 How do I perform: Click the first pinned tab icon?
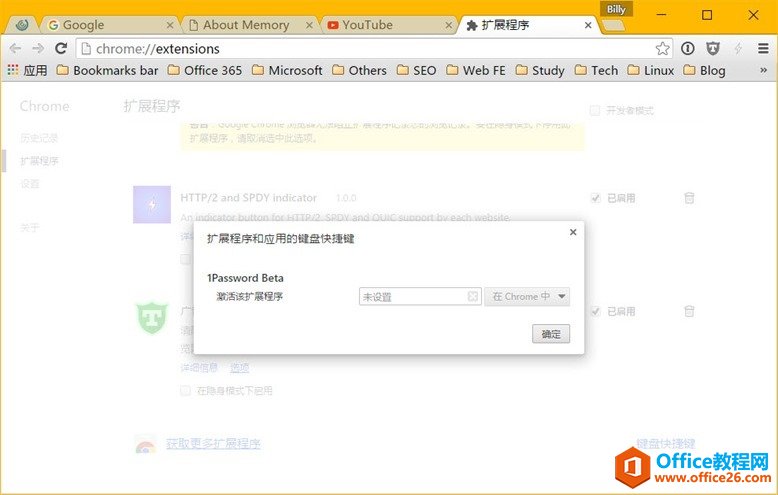click(22, 25)
